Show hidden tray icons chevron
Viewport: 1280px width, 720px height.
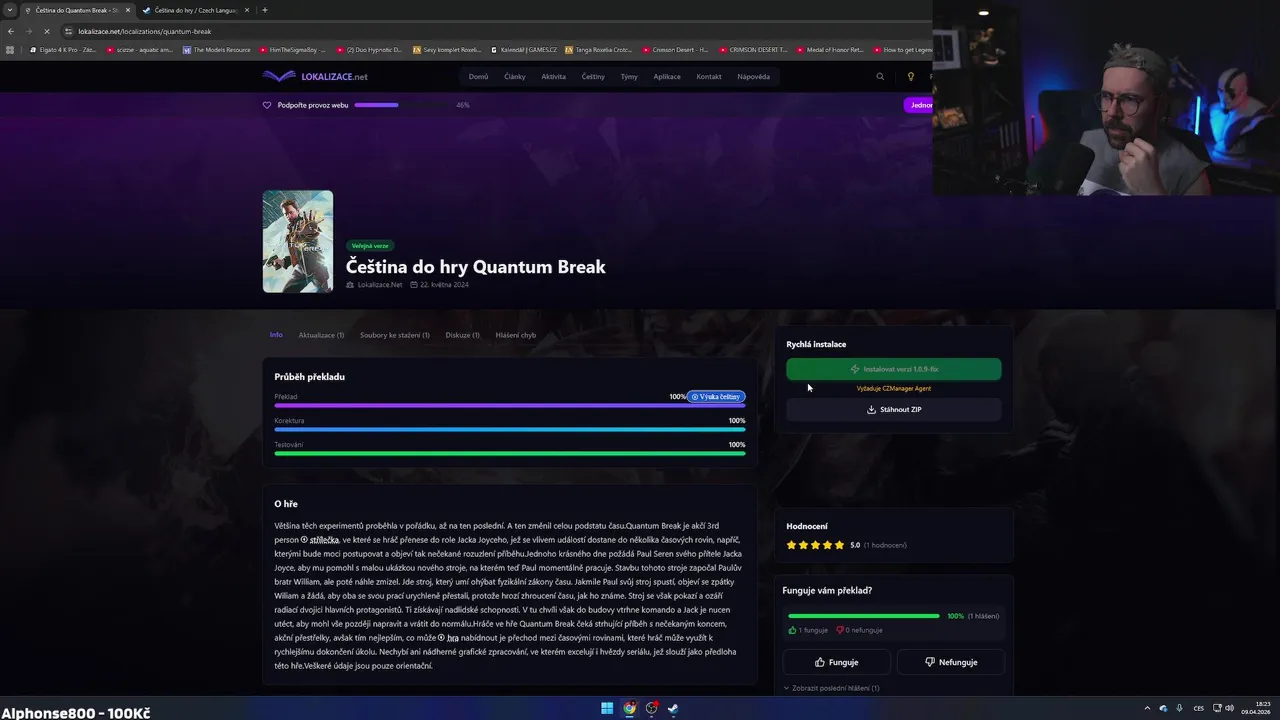1147,708
